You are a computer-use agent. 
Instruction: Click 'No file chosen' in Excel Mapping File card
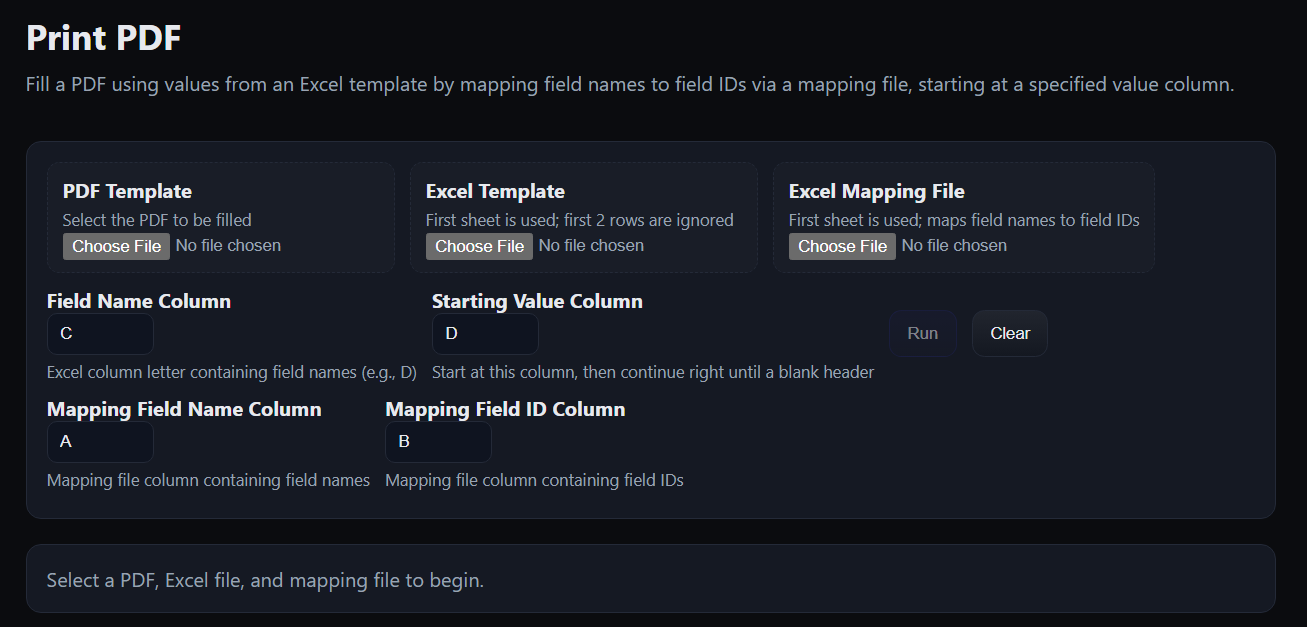[954, 246]
